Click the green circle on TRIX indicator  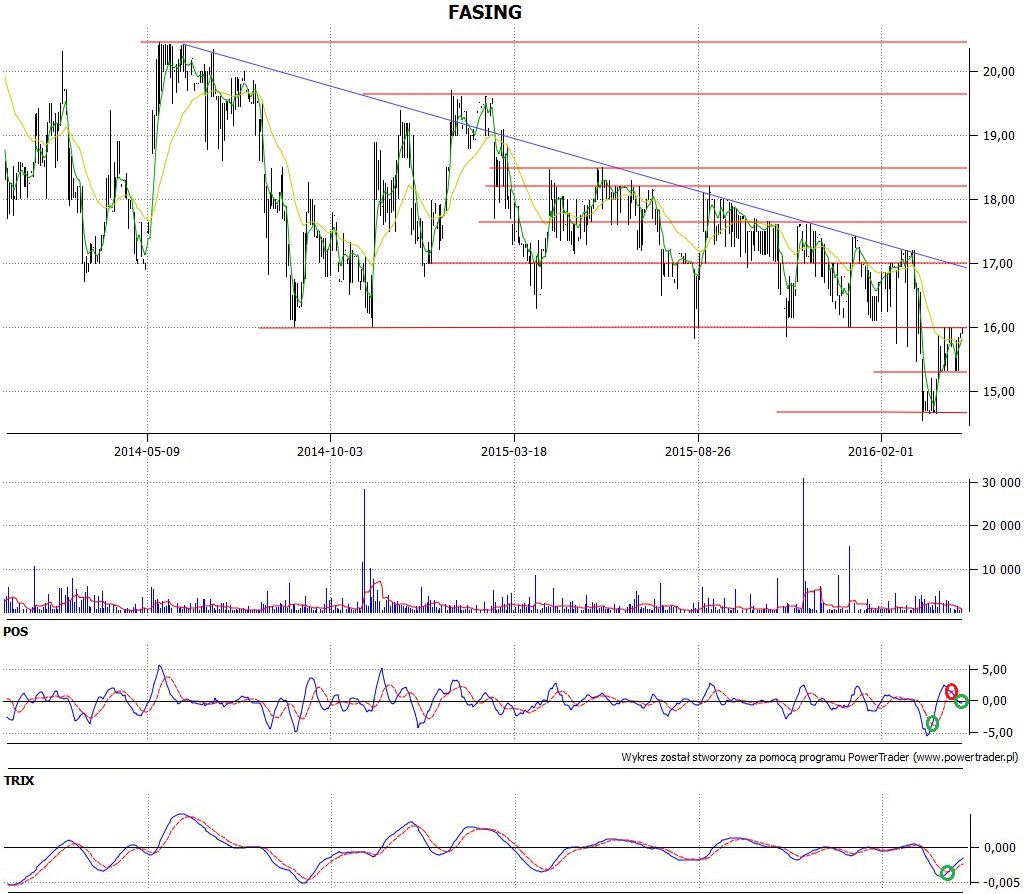947,873
